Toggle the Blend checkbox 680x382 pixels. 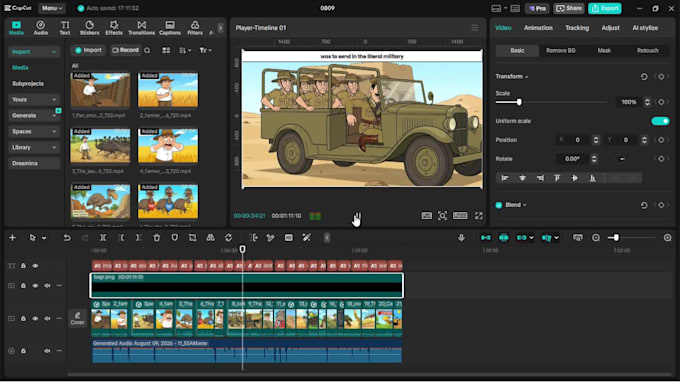499,205
